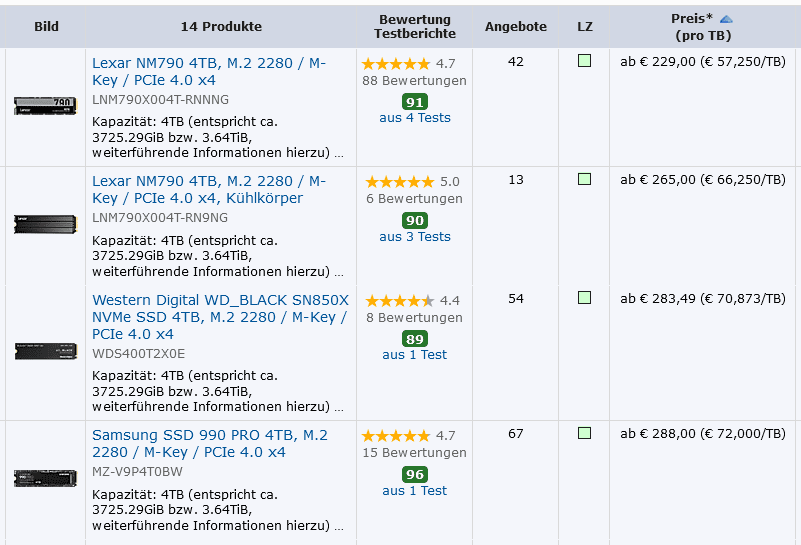801x545 pixels.
Task: Click '15 Bewertungen' text
Action: click(414, 453)
